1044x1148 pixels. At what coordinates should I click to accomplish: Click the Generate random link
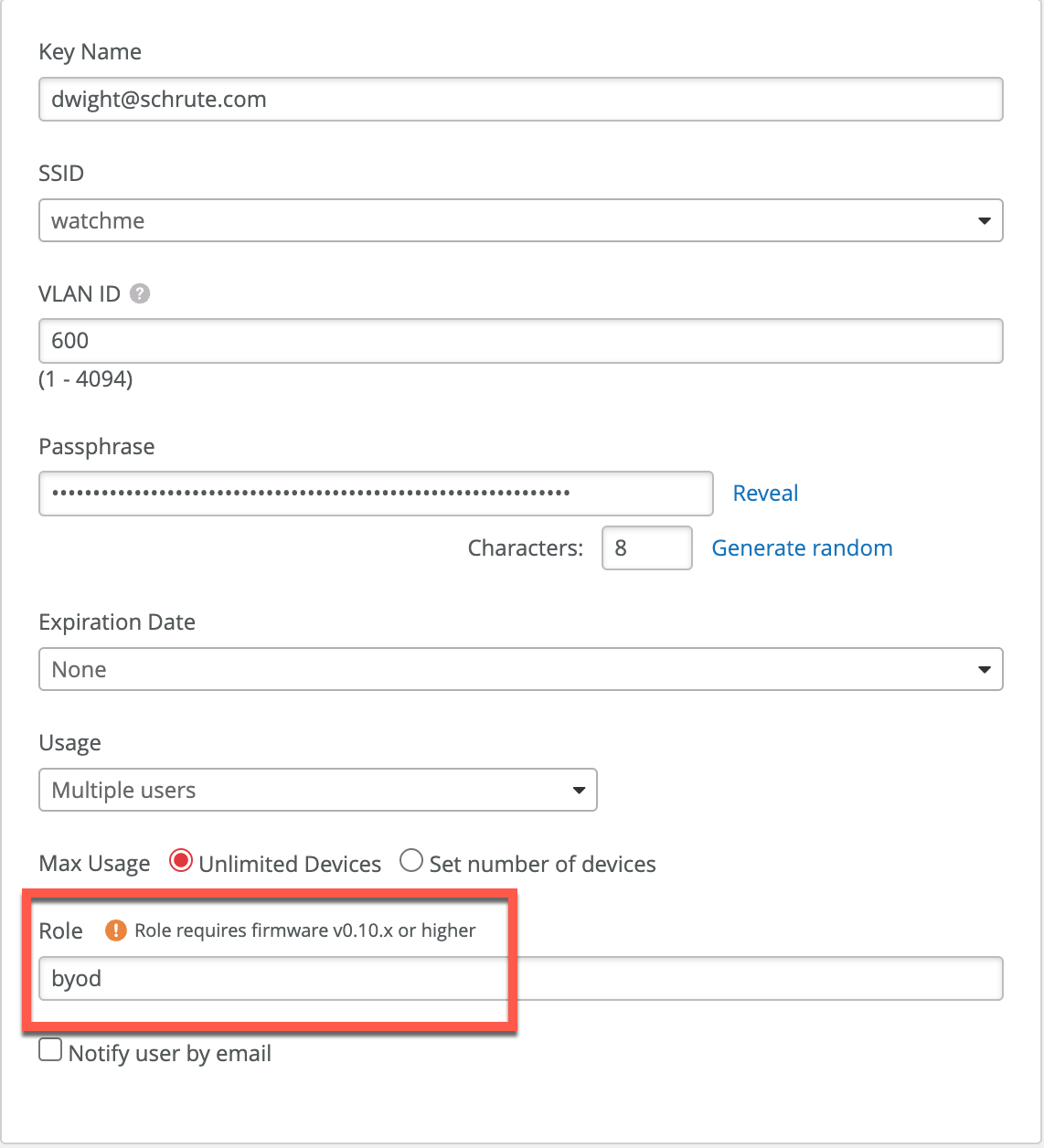pyautogui.click(x=802, y=548)
